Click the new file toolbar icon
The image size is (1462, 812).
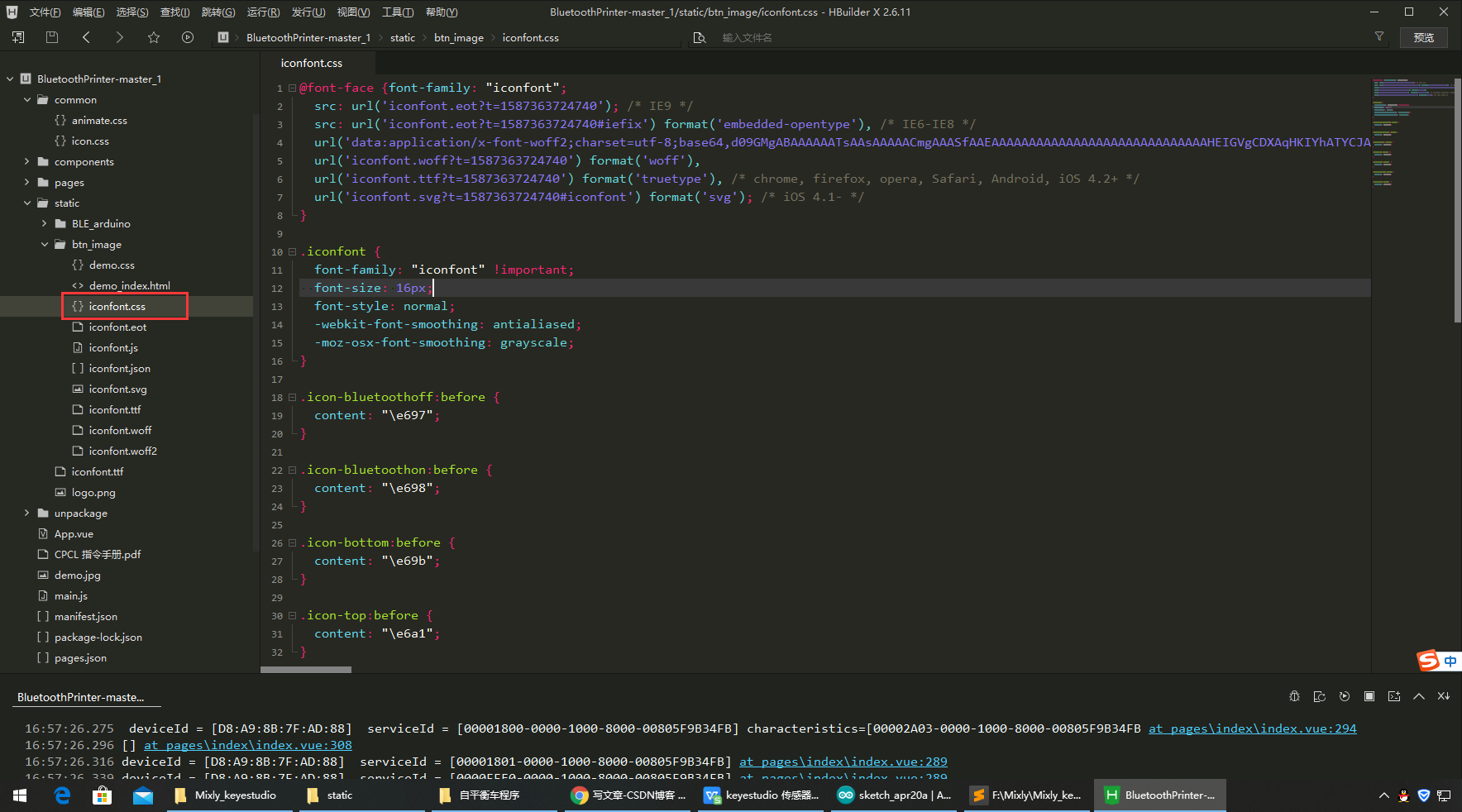click(x=18, y=37)
